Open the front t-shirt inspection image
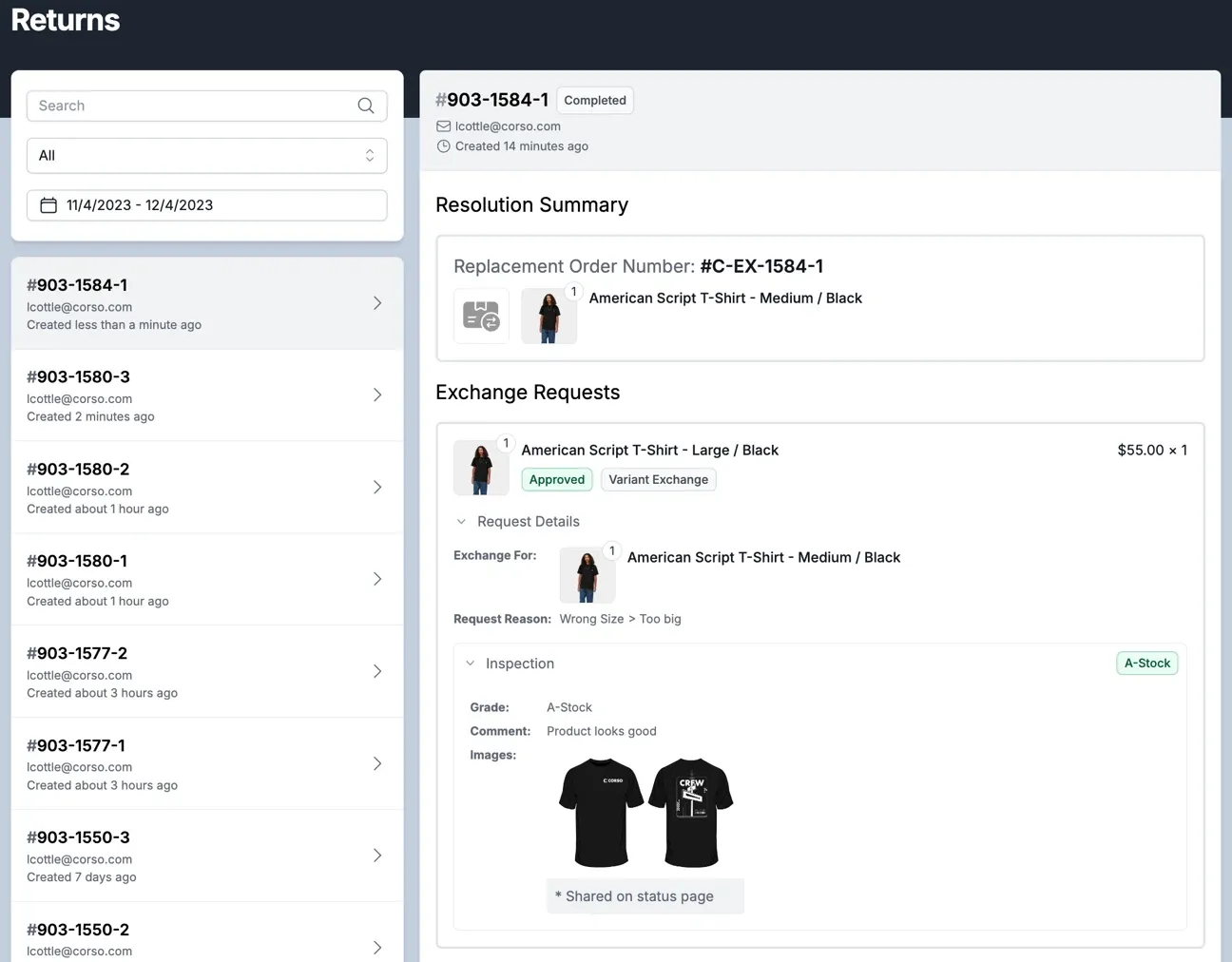Image resolution: width=1232 pixels, height=962 pixels. pos(601,813)
